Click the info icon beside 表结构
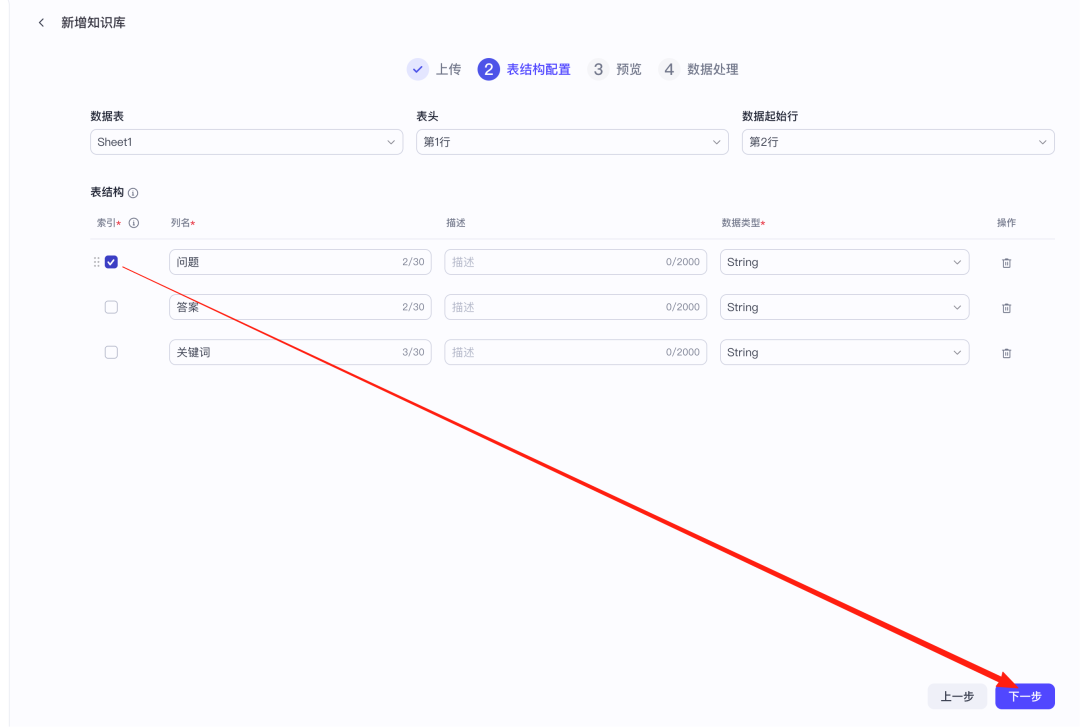The width and height of the screenshot is (1080, 727). point(133,193)
